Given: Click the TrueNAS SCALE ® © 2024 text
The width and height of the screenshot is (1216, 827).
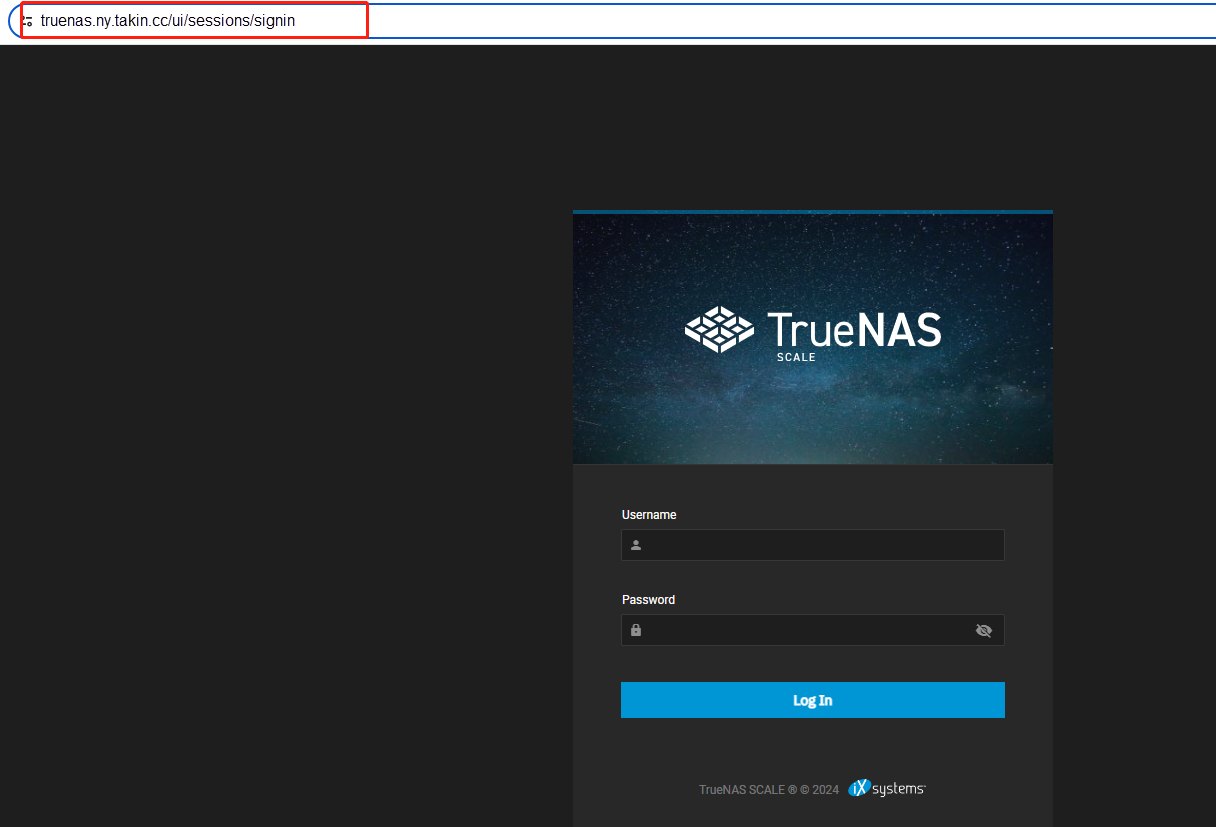Looking at the screenshot, I should [x=769, y=789].
